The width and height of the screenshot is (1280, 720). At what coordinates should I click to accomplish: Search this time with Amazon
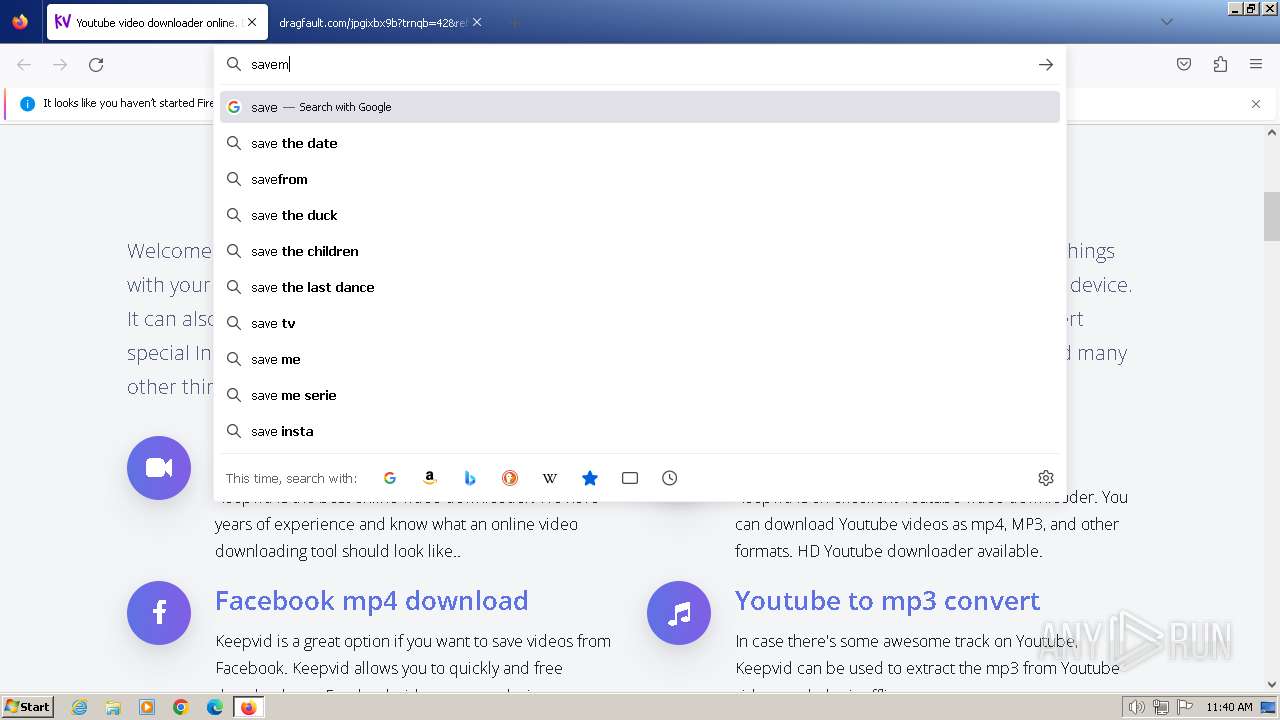click(430, 478)
